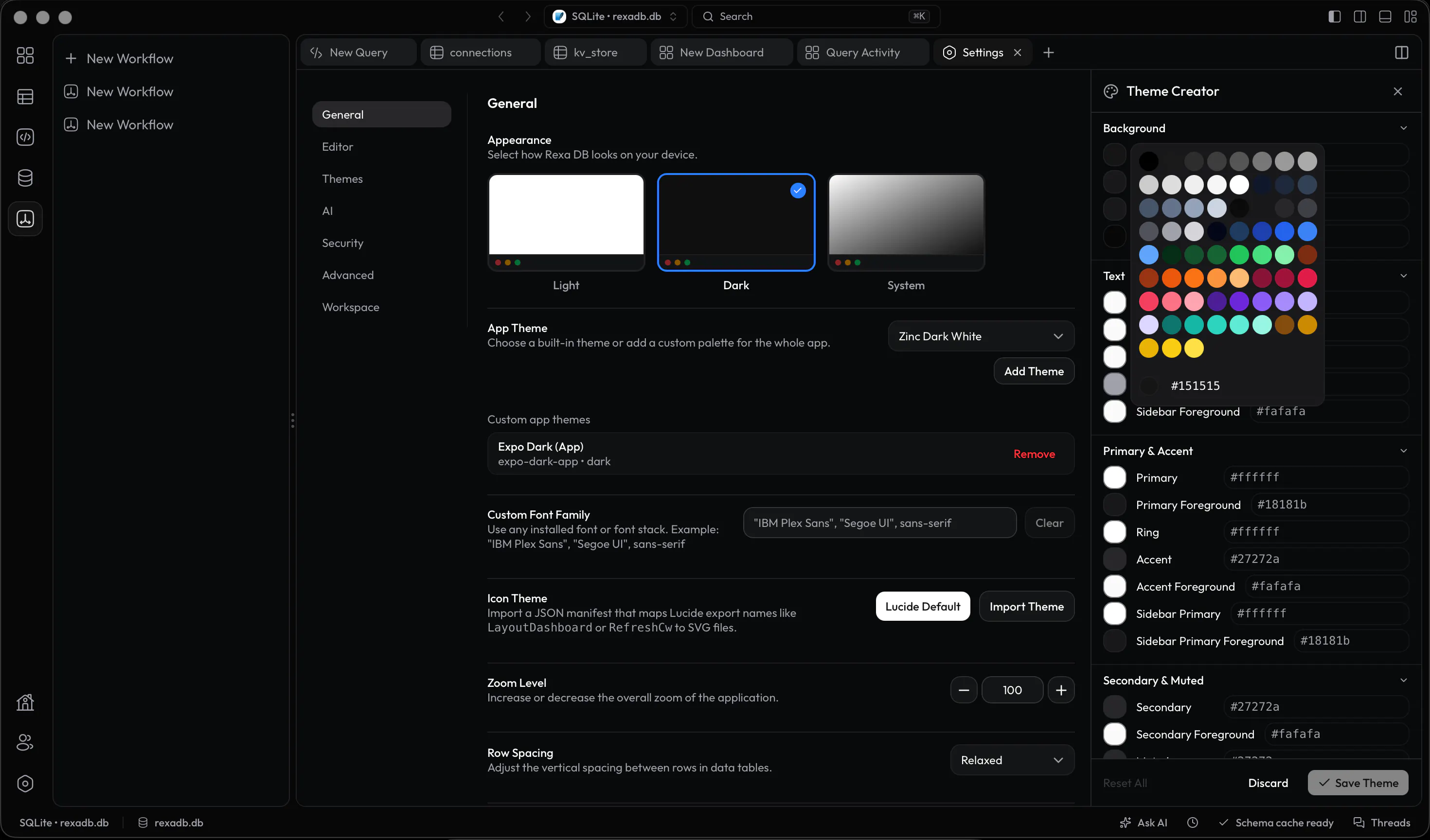Remove the Expo Dark (App) theme
Image resolution: width=1430 pixels, height=840 pixels.
point(1034,454)
